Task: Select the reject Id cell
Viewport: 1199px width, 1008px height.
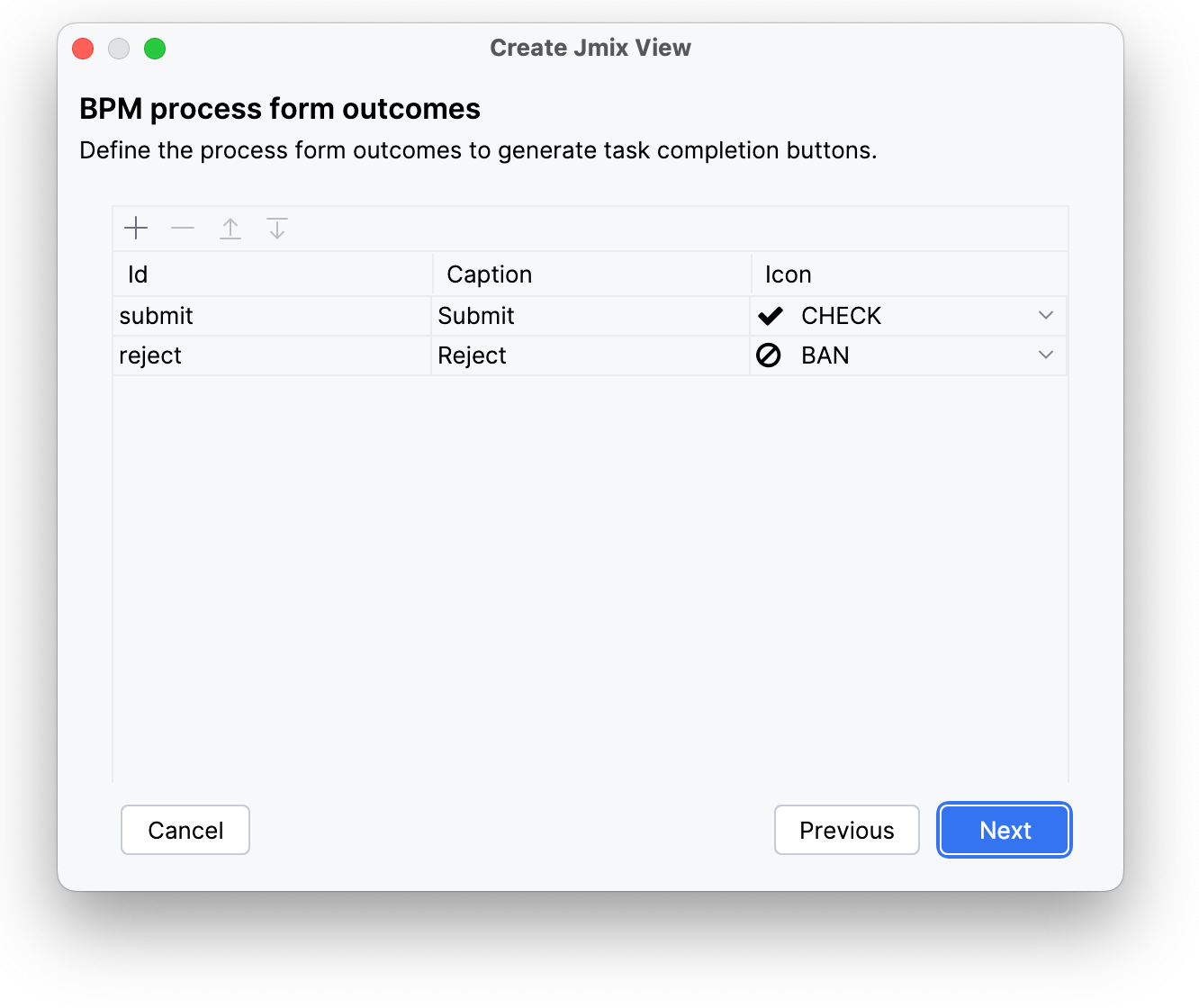Action: coord(272,355)
